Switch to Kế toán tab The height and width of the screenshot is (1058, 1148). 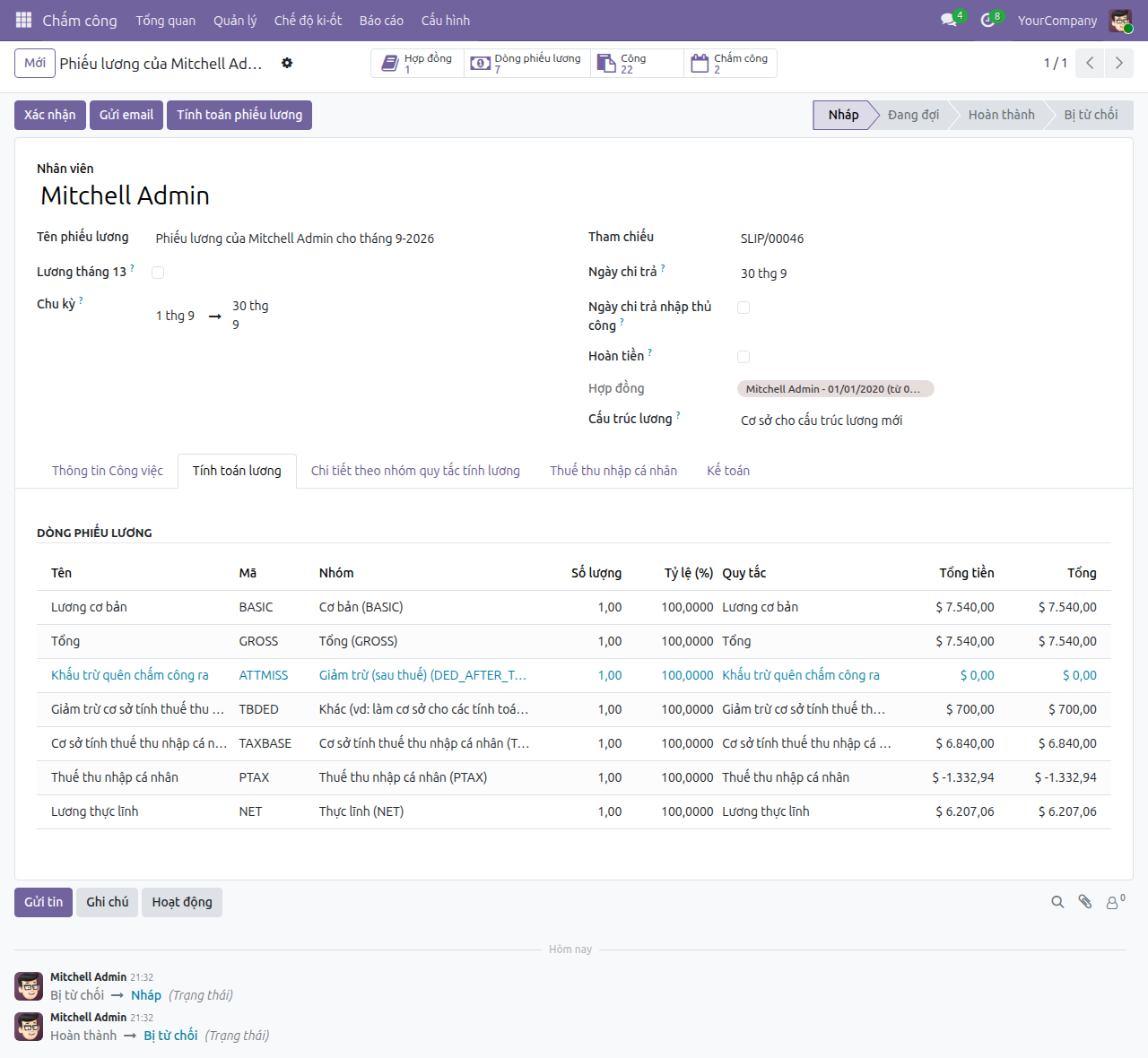[728, 471]
